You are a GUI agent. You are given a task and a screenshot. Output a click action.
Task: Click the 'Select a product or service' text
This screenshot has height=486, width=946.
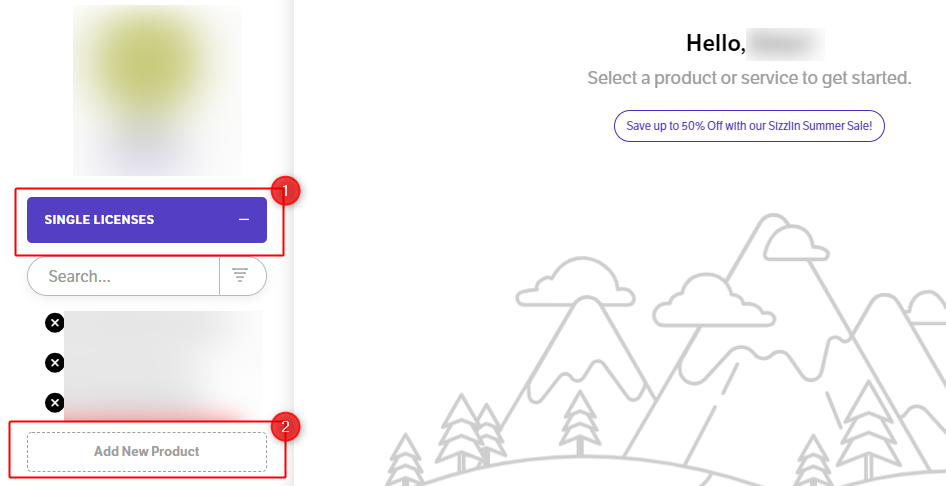[749, 78]
